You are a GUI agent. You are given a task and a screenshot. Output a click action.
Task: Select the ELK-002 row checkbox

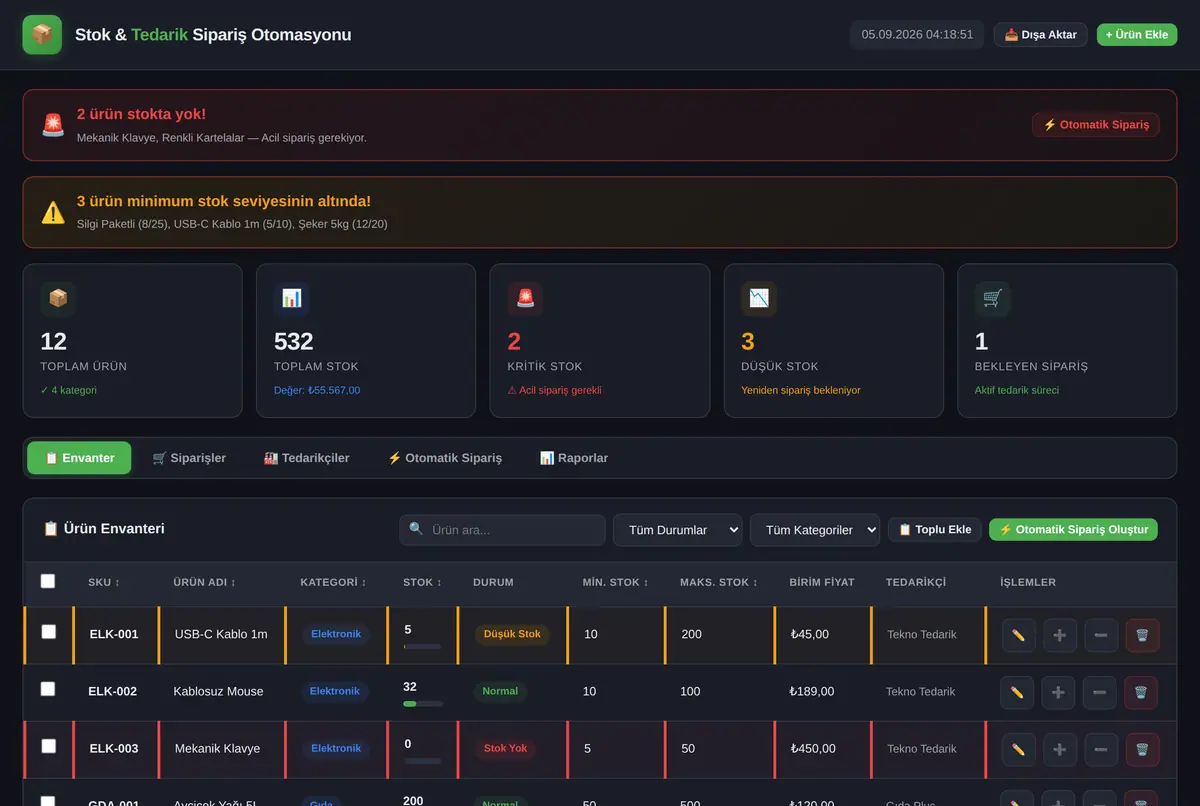click(x=48, y=689)
